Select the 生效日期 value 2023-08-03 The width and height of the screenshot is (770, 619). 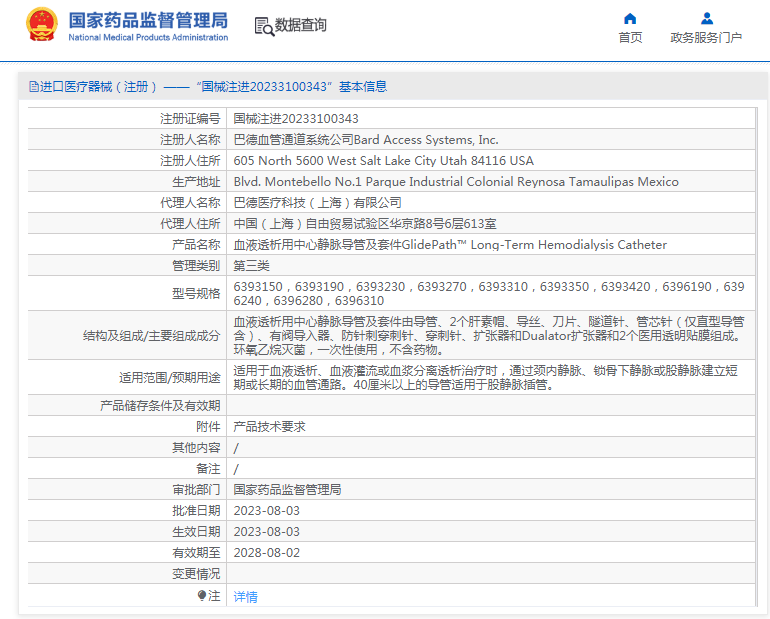267,532
